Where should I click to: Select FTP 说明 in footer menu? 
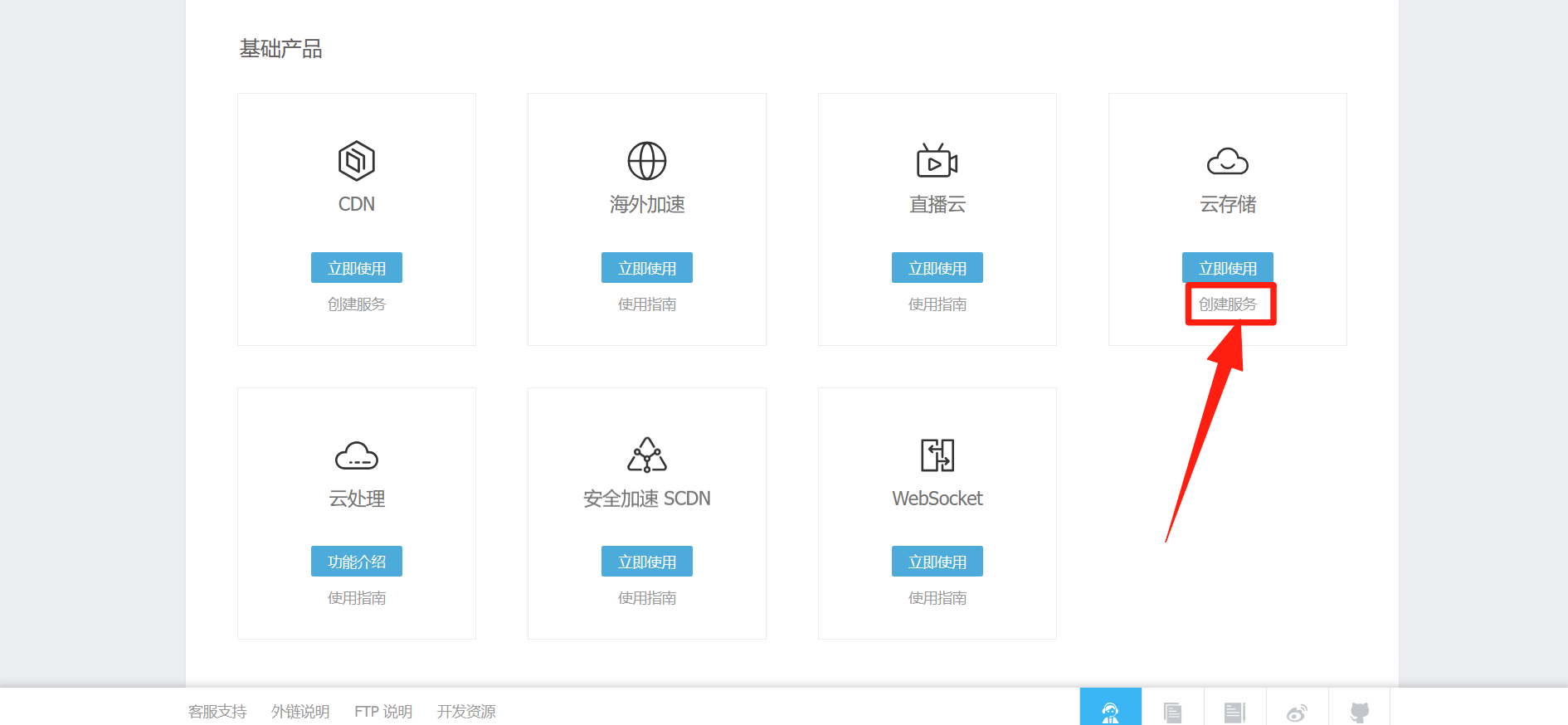383,712
